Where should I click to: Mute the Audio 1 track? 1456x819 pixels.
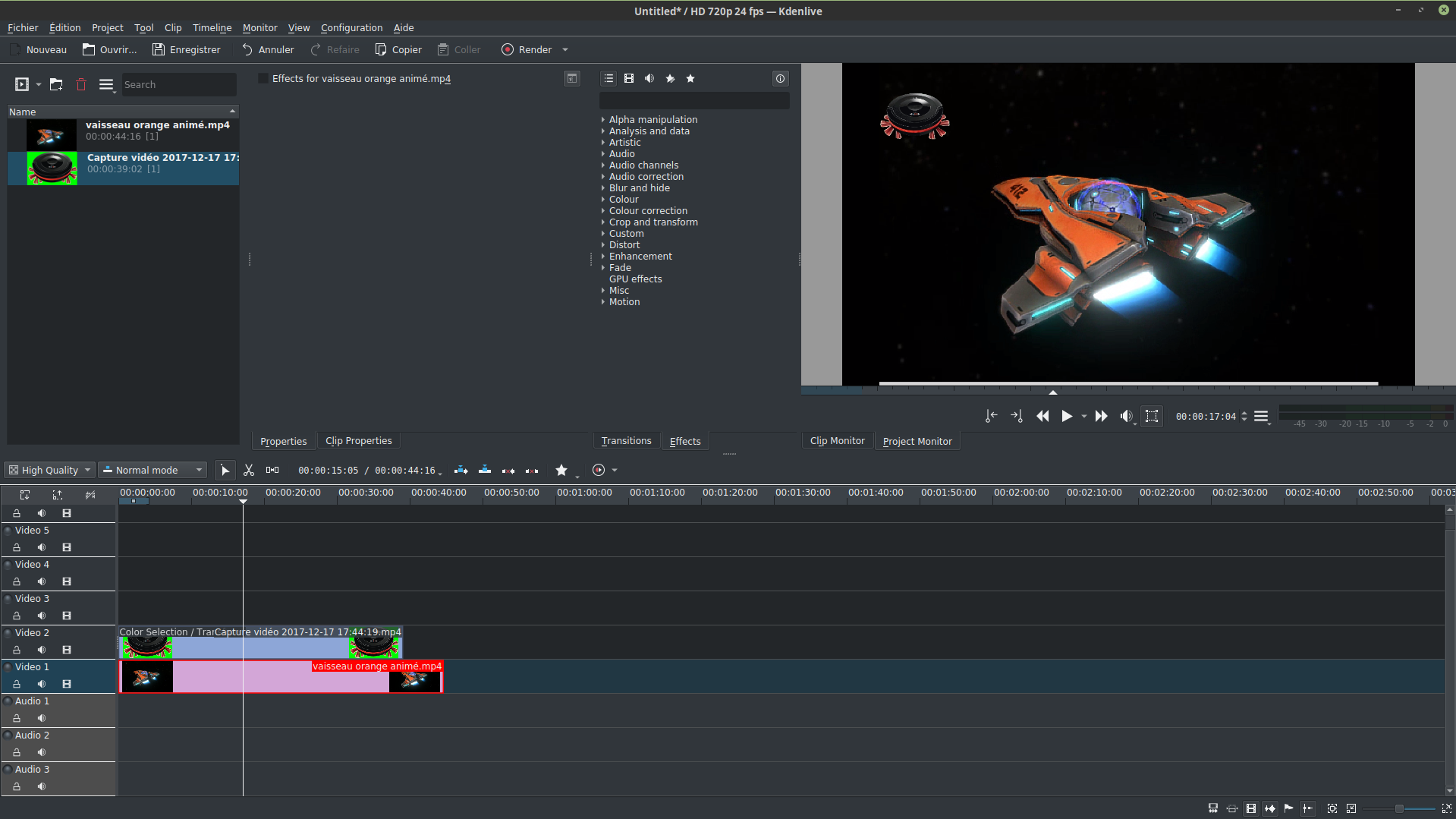[x=42, y=718]
